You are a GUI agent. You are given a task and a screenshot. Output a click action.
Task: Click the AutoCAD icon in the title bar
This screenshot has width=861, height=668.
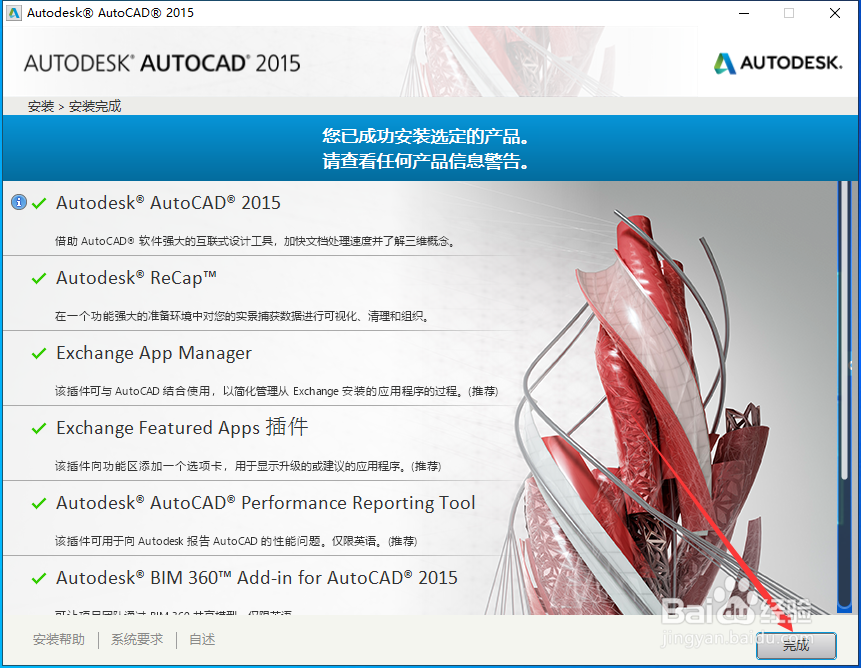pos(12,12)
